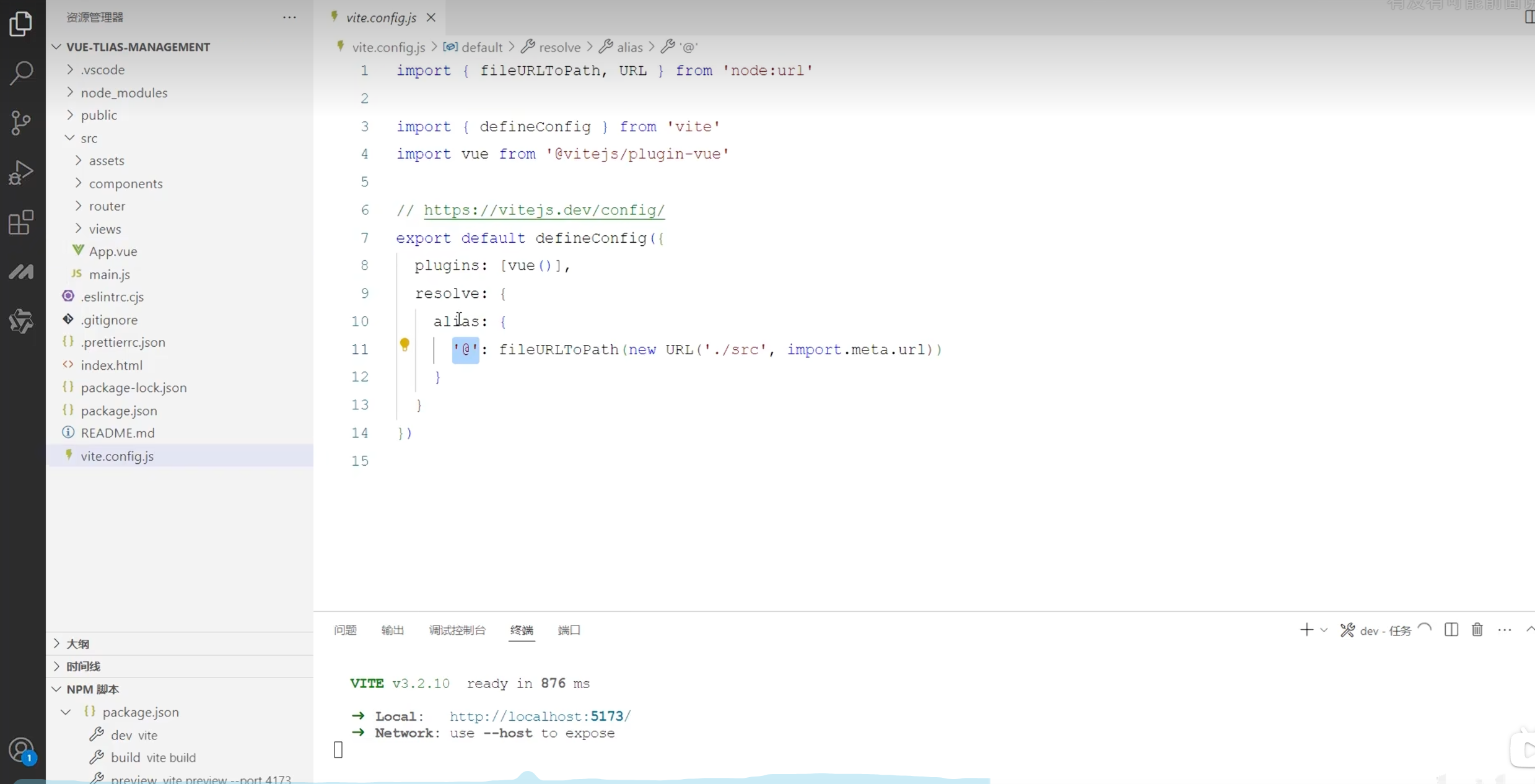Open the Extensions view
The height and width of the screenshot is (784, 1535).
(21, 222)
